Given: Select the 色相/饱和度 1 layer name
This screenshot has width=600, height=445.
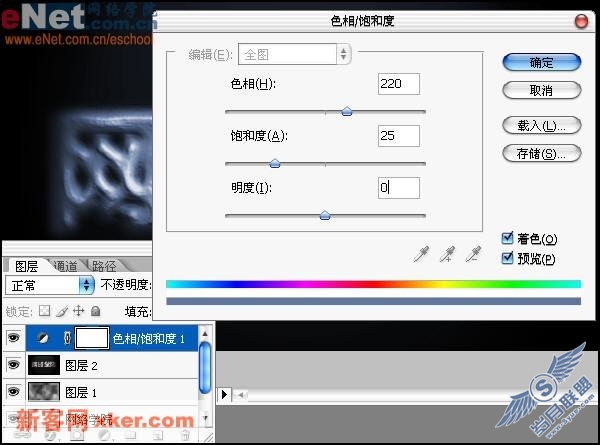Looking at the screenshot, I should (x=149, y=339).
